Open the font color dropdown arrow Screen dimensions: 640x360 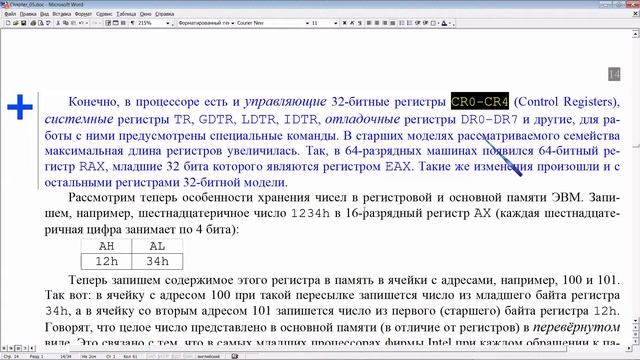click(x=450, y=23)
